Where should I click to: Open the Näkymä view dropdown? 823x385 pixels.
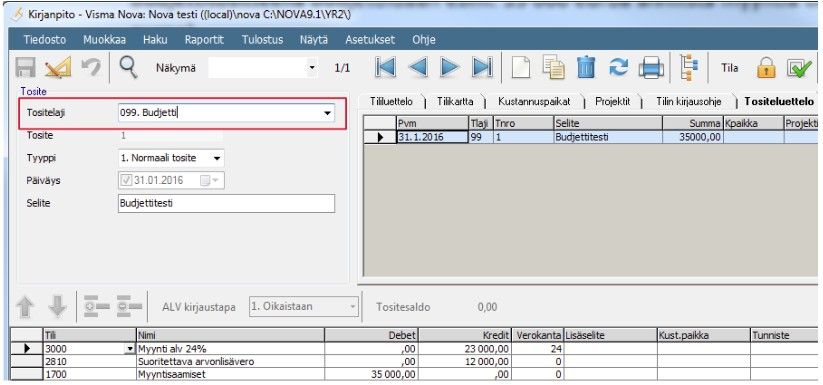pyautogui.click(x=312, y=68)
